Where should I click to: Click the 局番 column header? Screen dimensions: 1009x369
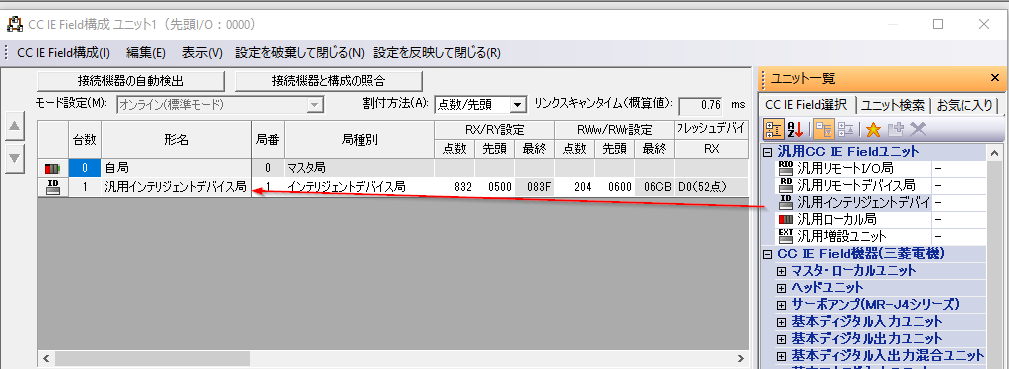click(x=267, y=139)
